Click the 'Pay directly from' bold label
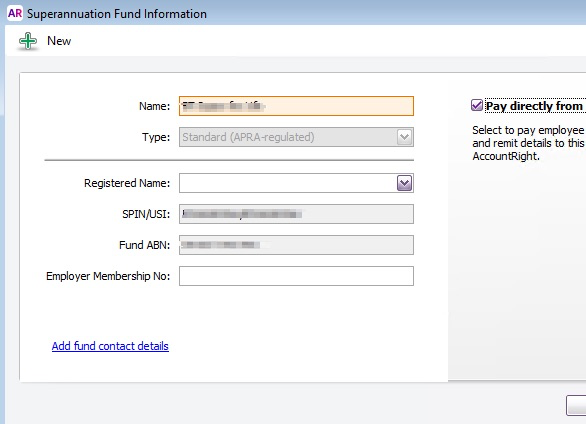This screenshot has height=424, width=586. 535,106
